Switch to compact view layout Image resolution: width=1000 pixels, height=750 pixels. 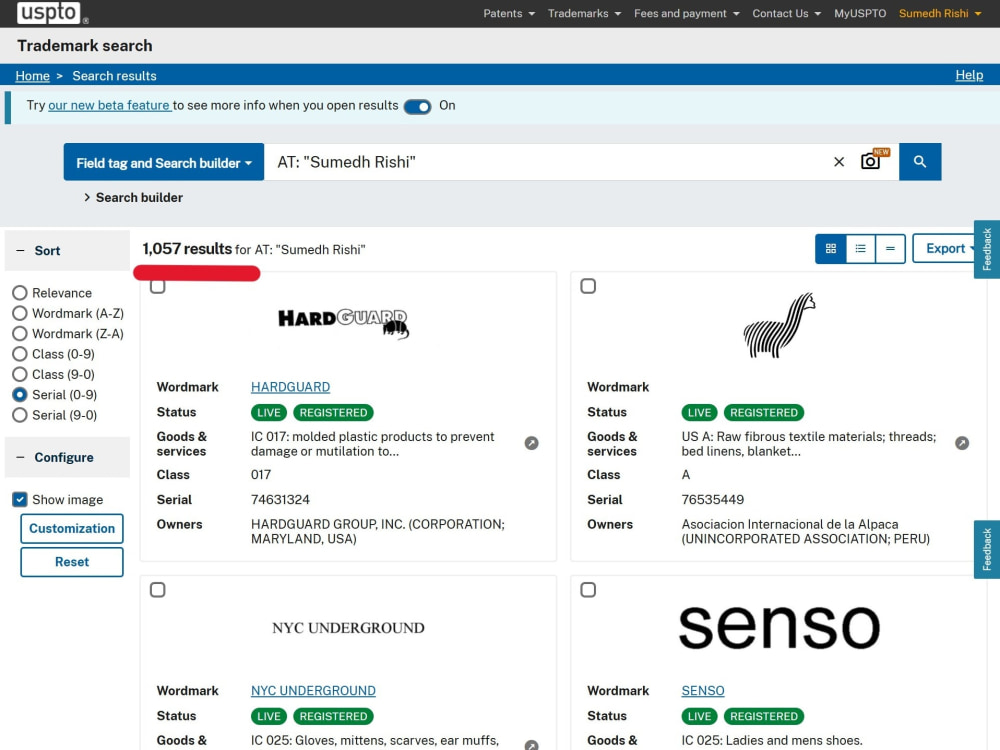point(890,249)
